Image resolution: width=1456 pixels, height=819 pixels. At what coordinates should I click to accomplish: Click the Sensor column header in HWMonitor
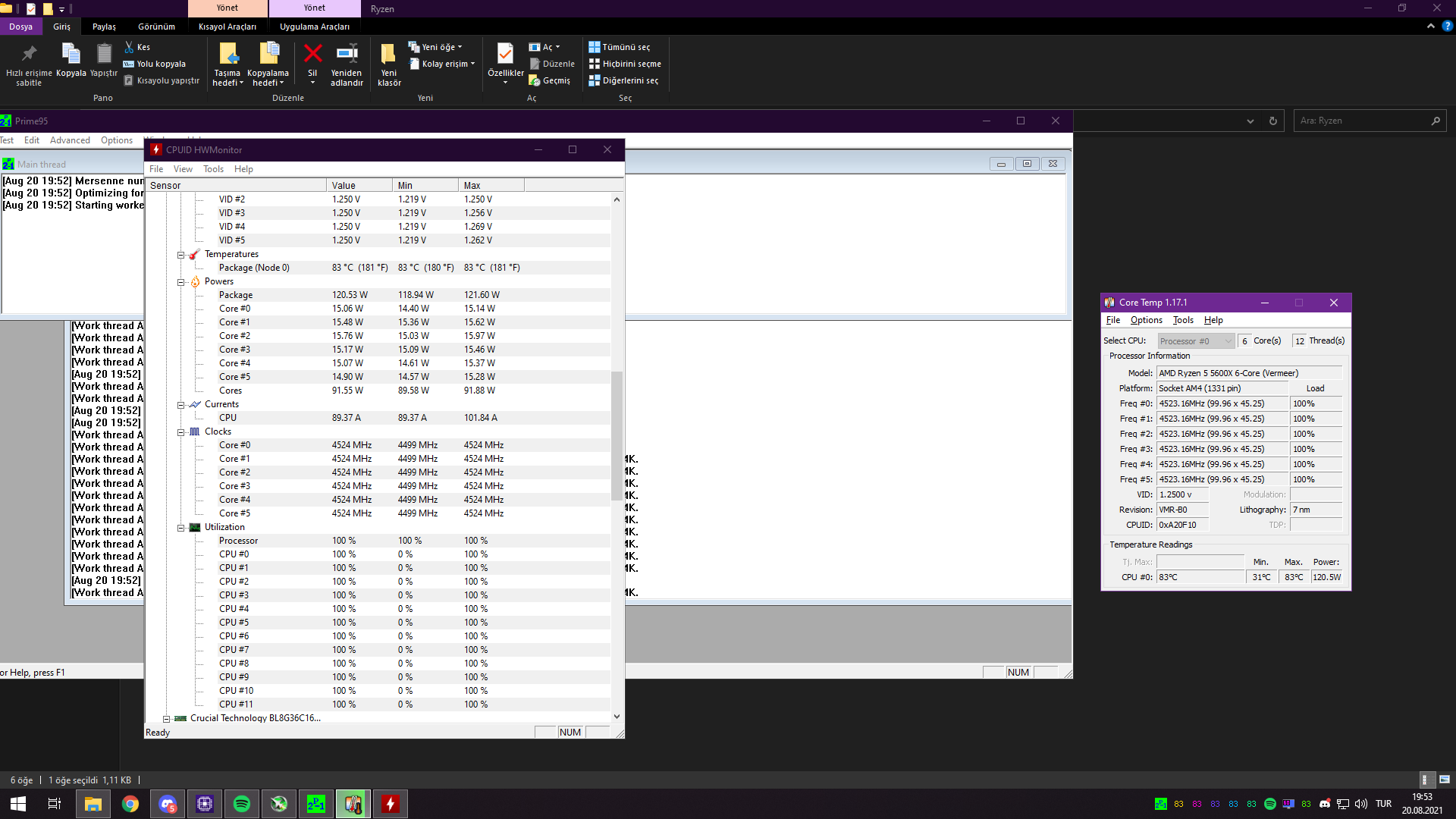click(236, 186)
